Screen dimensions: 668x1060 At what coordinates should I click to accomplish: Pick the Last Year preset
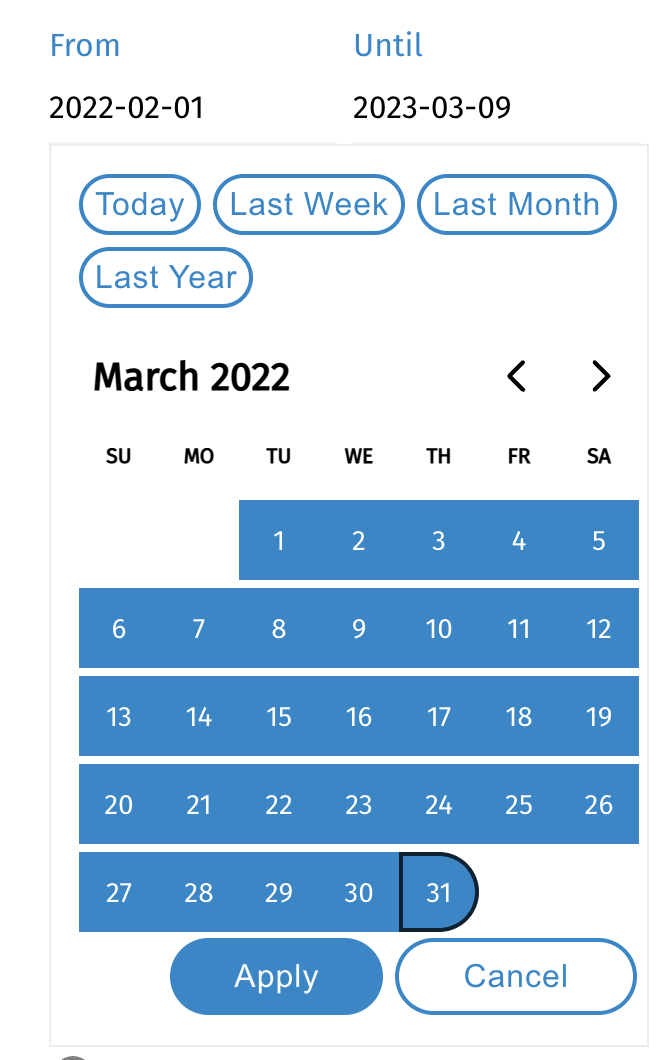pos(166,278)
